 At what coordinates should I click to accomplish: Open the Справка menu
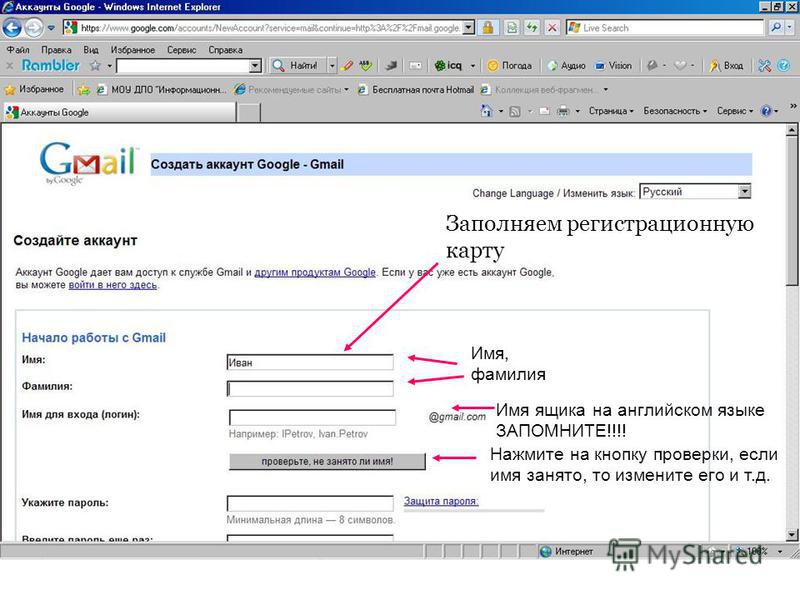pos(225,50)
